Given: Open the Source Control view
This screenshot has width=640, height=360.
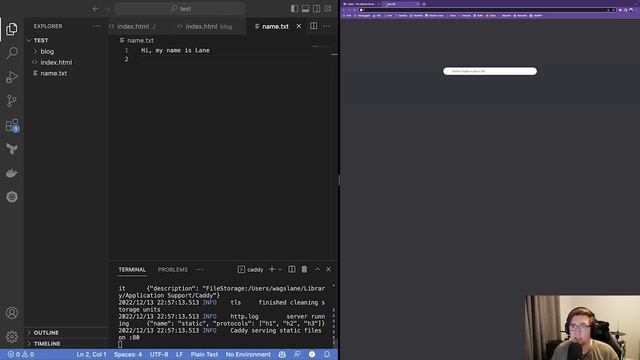Looking at the screenshot, I should [x=12, y=101].
